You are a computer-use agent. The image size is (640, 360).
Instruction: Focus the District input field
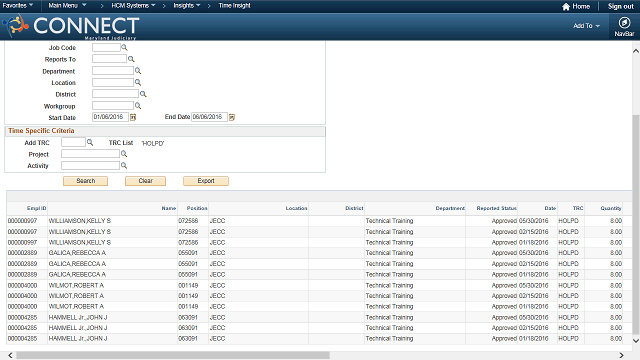click(116, 94)
